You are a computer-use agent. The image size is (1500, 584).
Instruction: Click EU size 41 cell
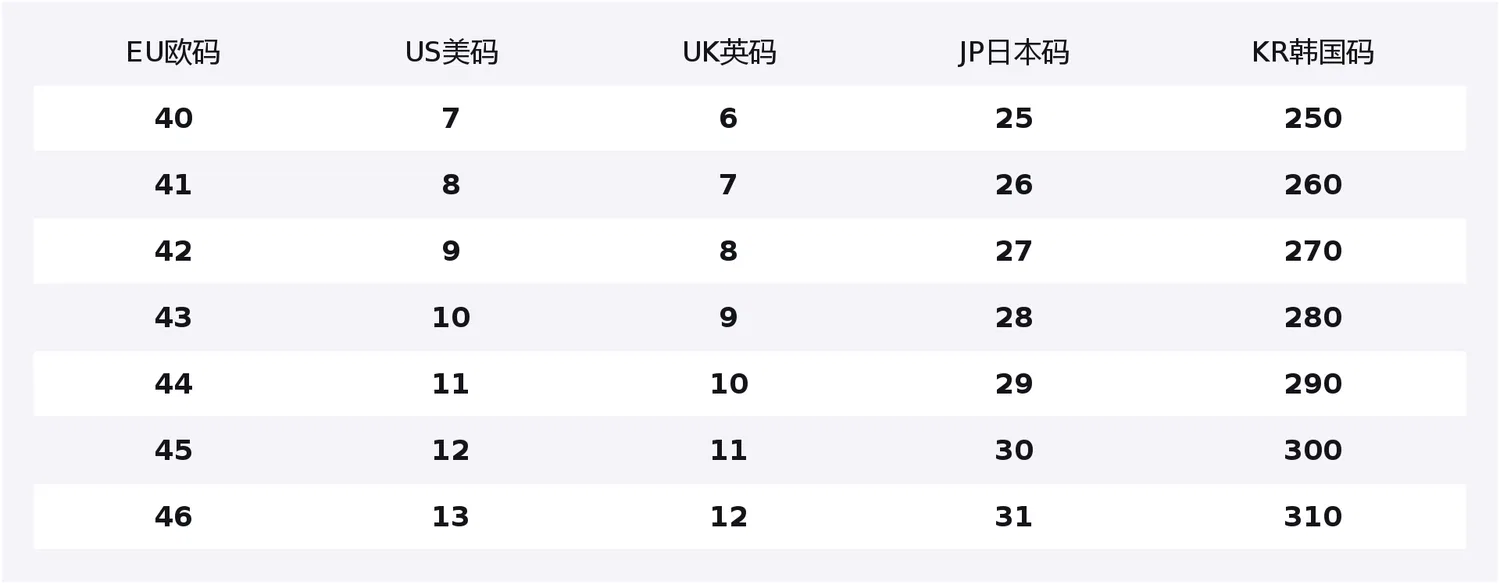point(173,185)
